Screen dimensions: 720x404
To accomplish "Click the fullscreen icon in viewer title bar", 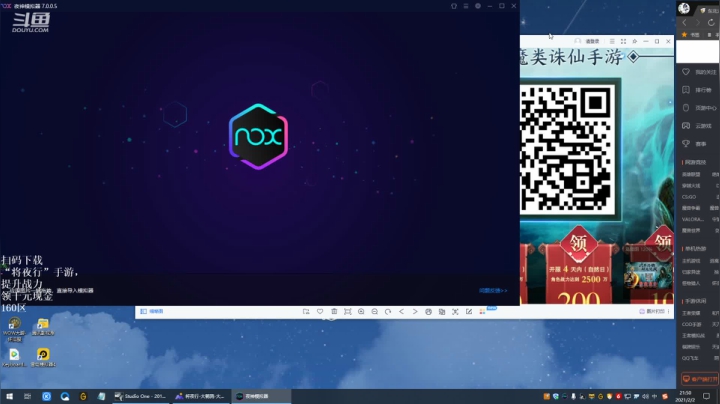I will pos(624,41).
